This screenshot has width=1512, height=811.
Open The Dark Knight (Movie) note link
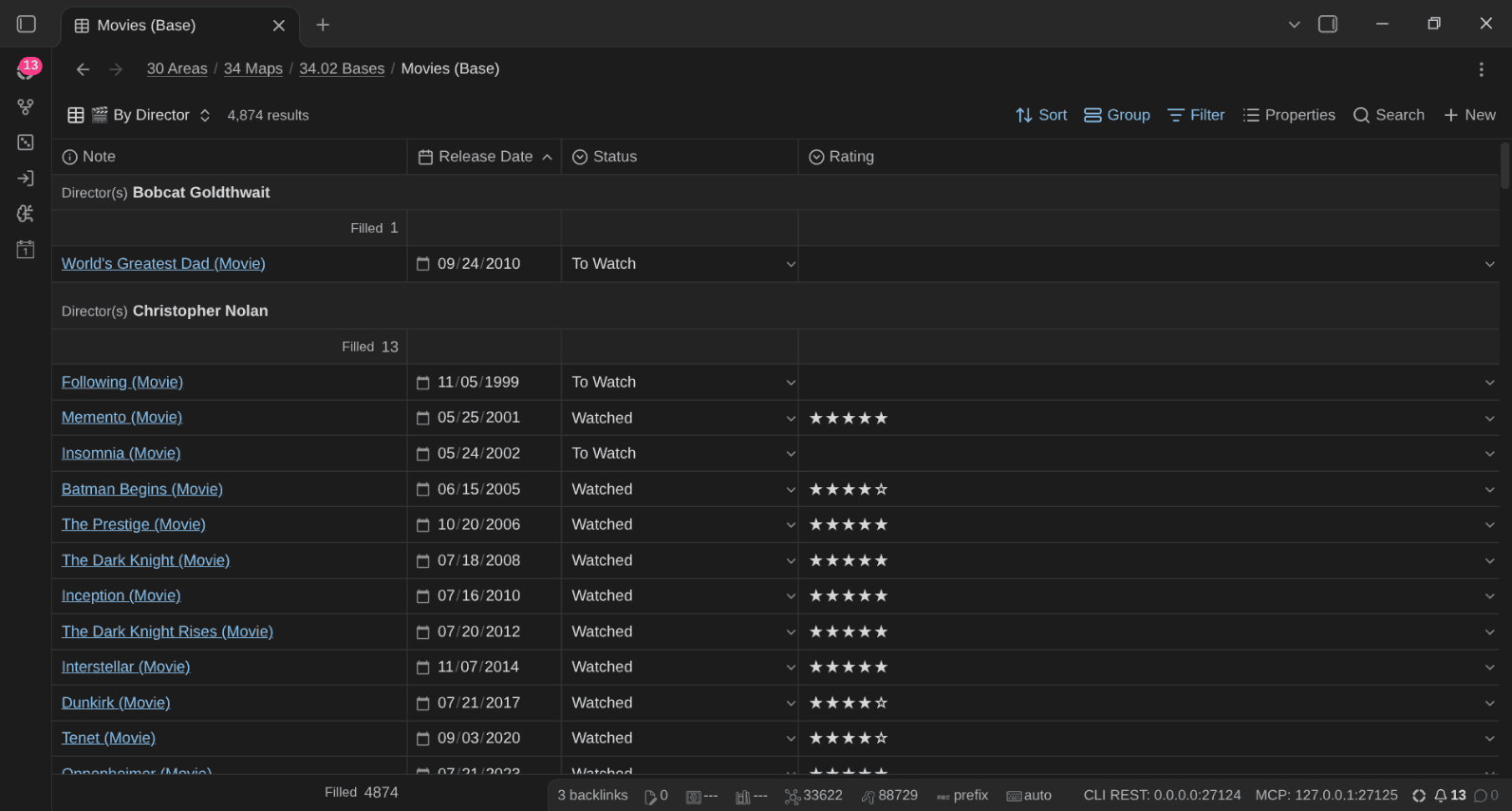click(x=145, y=560)
